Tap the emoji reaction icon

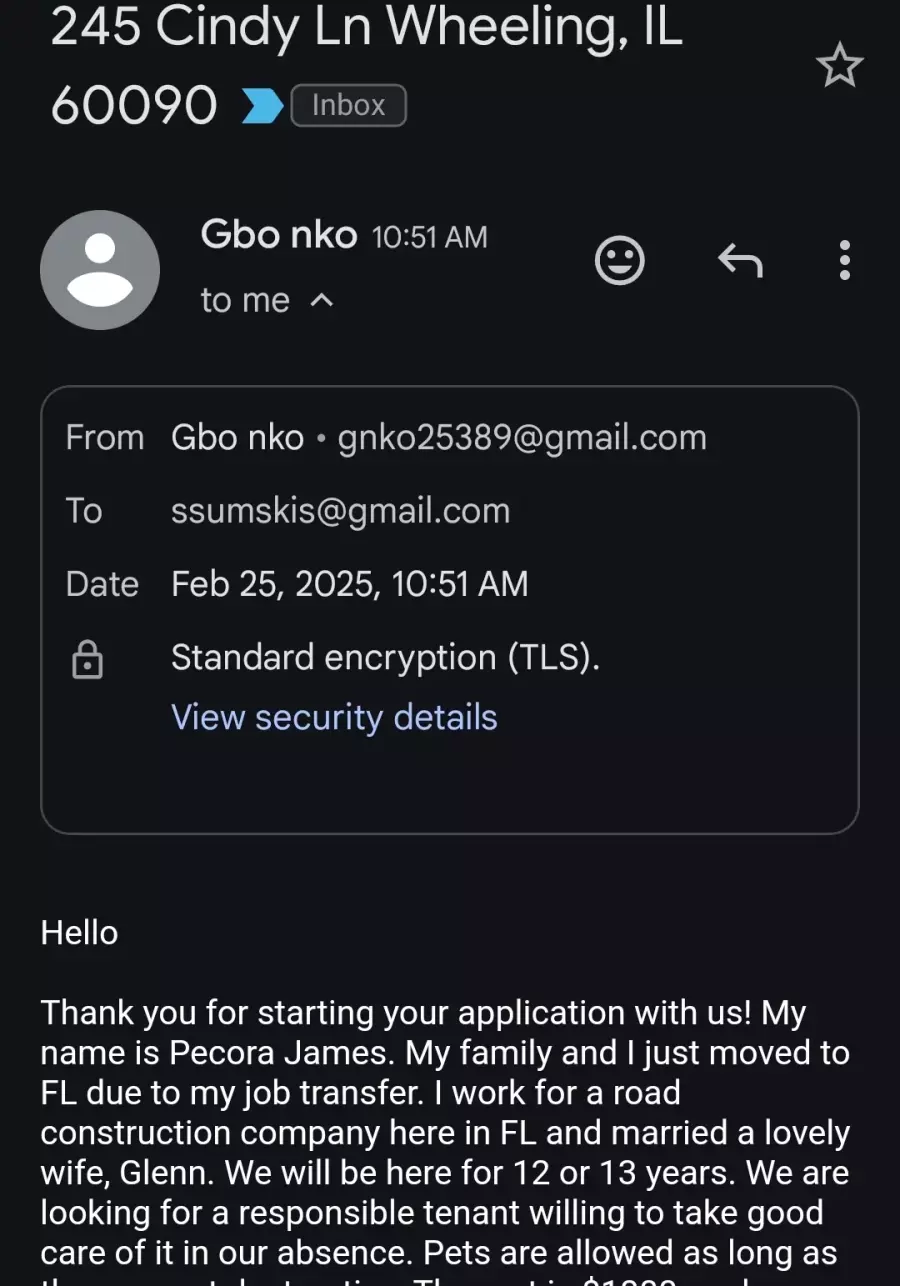(620, 261)
